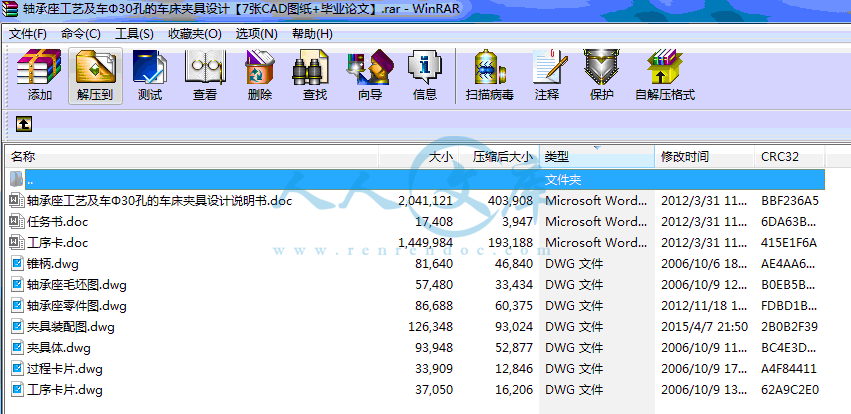Click the DWG icon of 过程卡片.dwg

[17, 369]
